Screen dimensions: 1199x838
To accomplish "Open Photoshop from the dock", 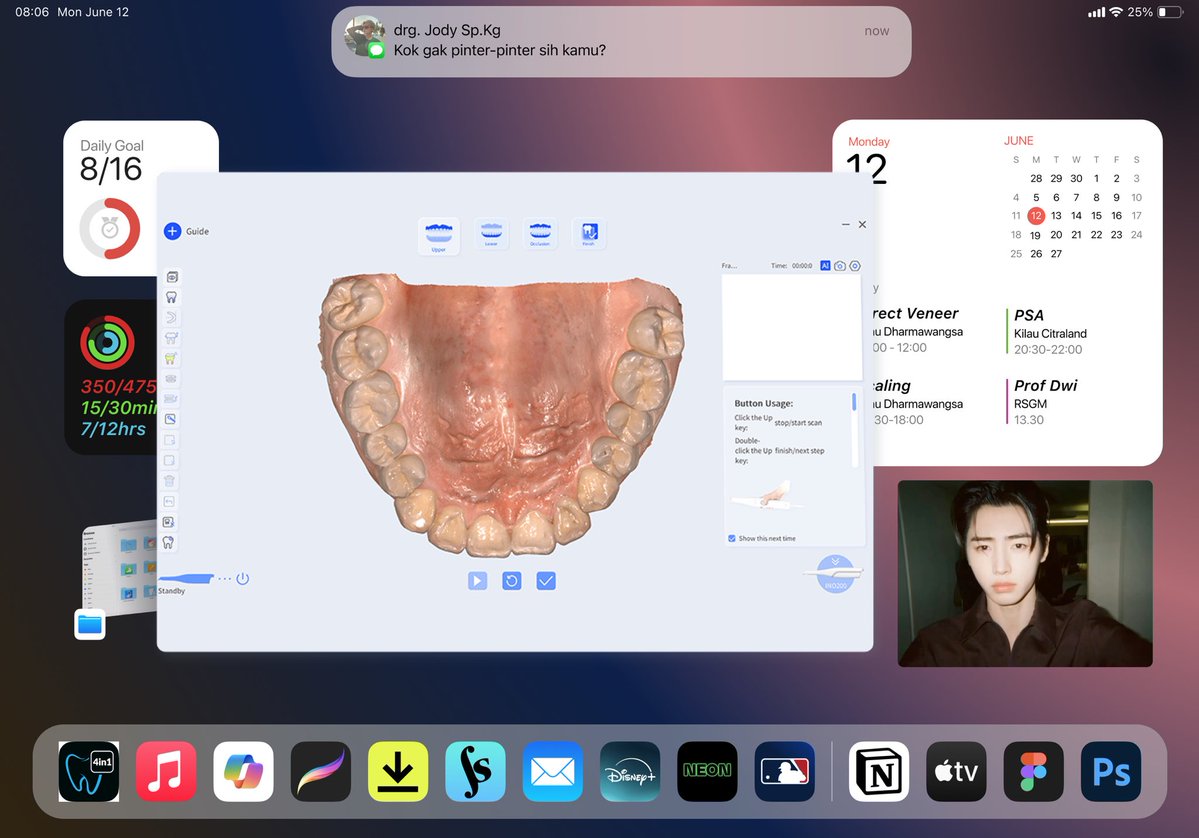I will (1110, 771).
